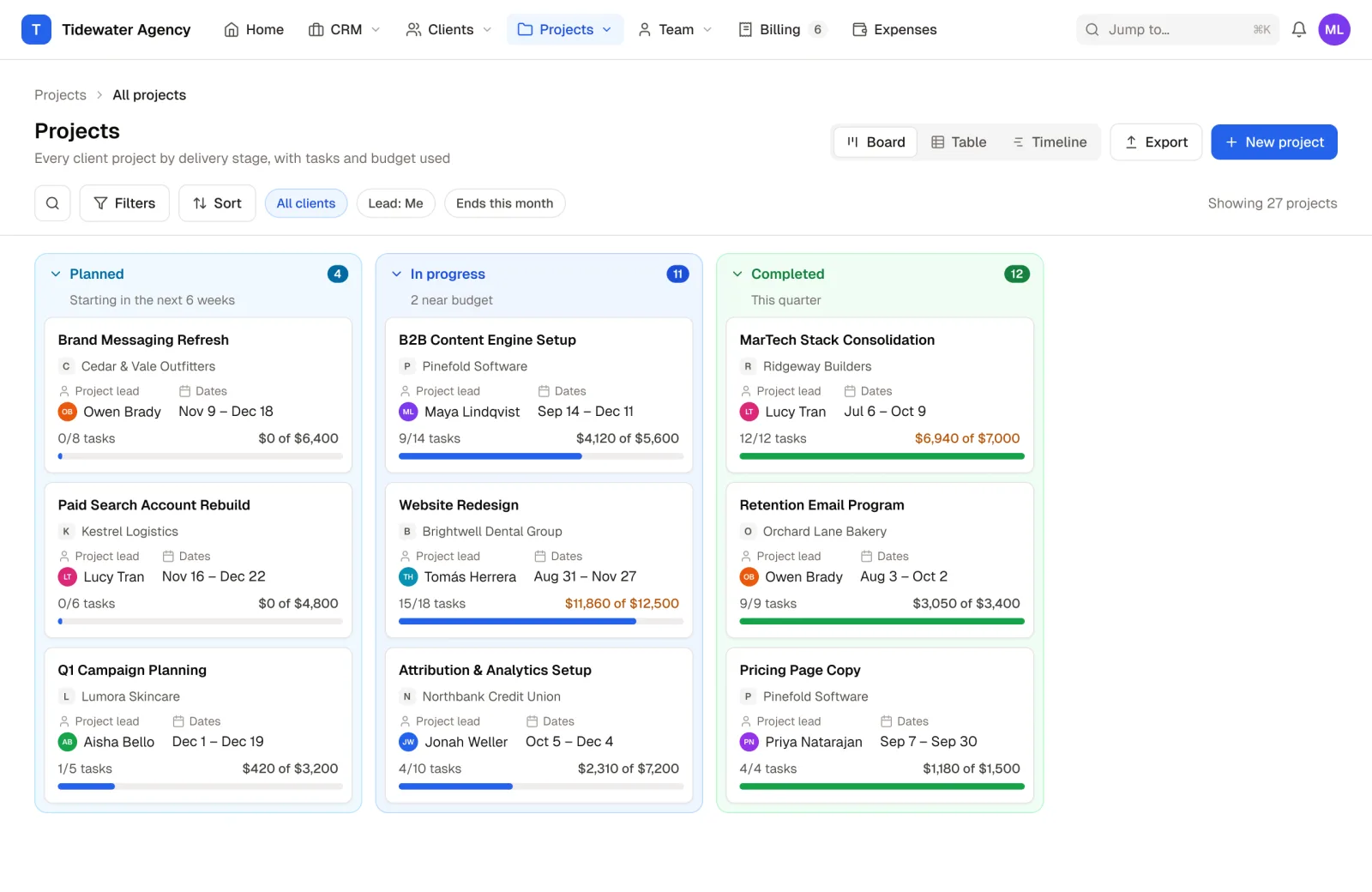Click the Cedar & Vale Outfitters client badge
This screenshot has width=1372, height=892.
[x=66, y=366]
